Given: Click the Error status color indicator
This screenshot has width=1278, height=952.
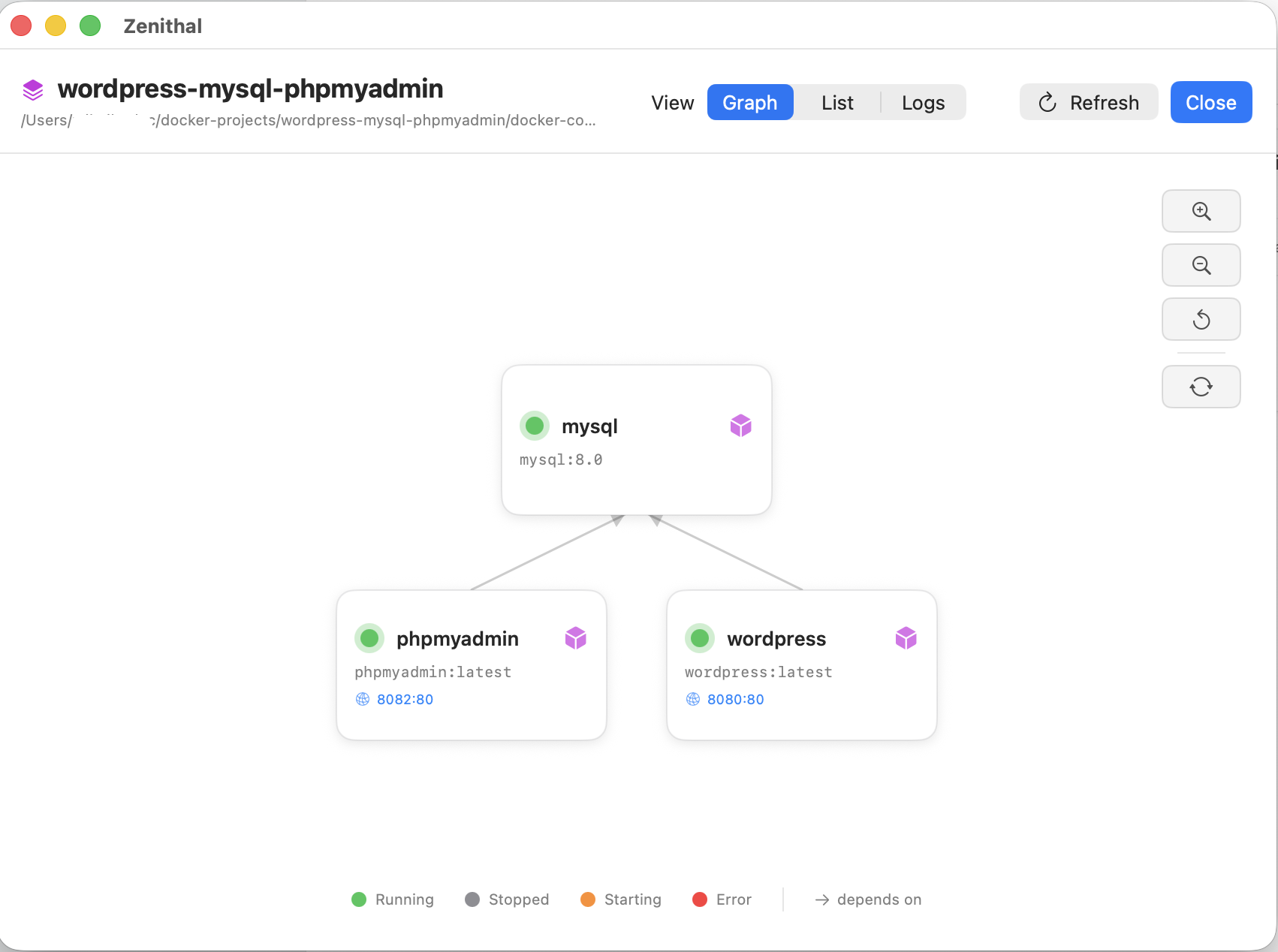Looking at the screenshot, I should tap(701, 899).
